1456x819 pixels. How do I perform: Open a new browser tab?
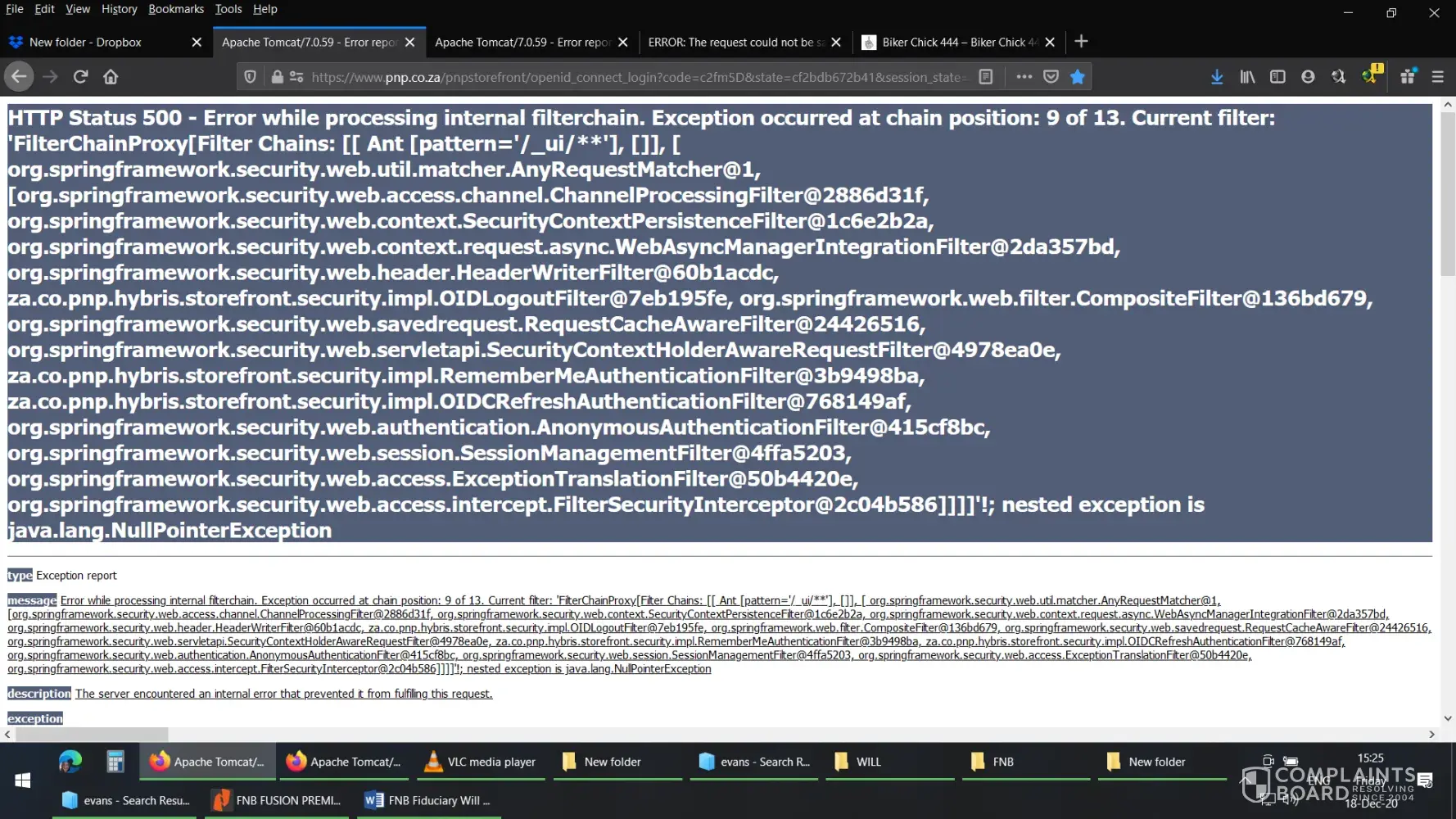coord(1081,42)
